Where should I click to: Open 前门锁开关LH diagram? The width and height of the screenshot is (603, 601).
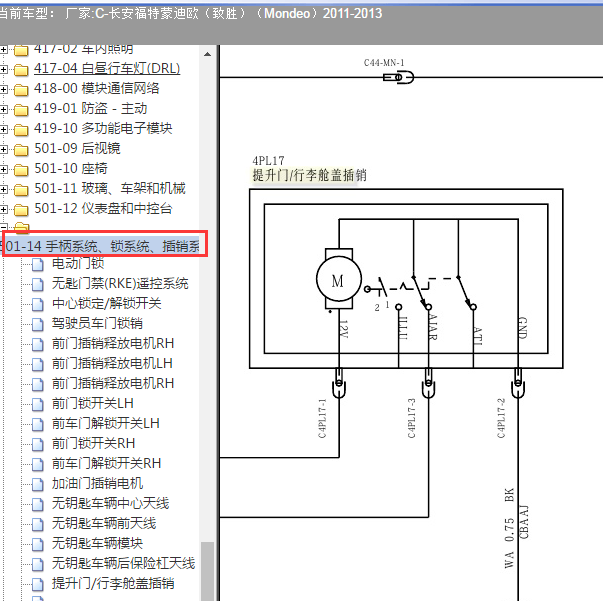93,404
